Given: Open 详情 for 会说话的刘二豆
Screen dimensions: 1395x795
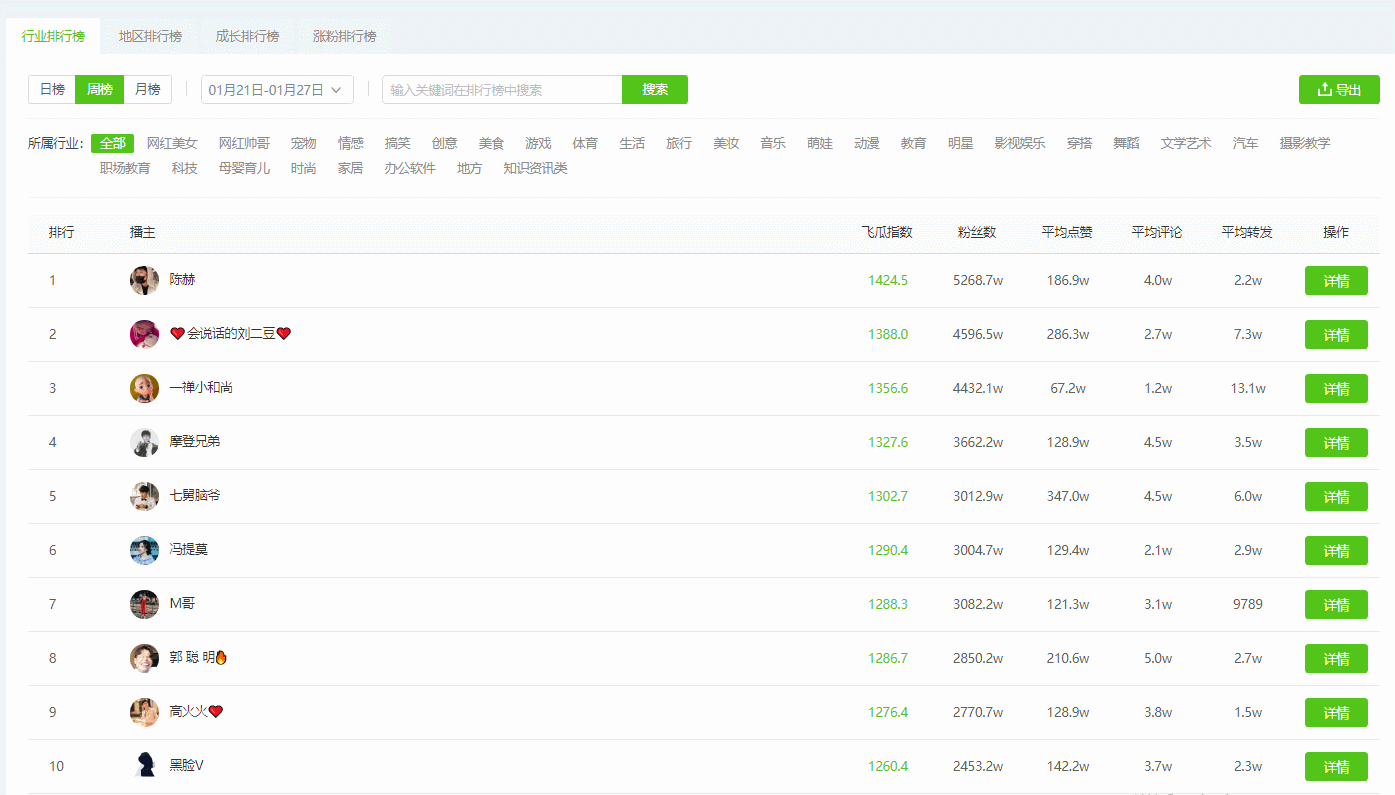Looking at the screenshot, I should coord(1336,335).
